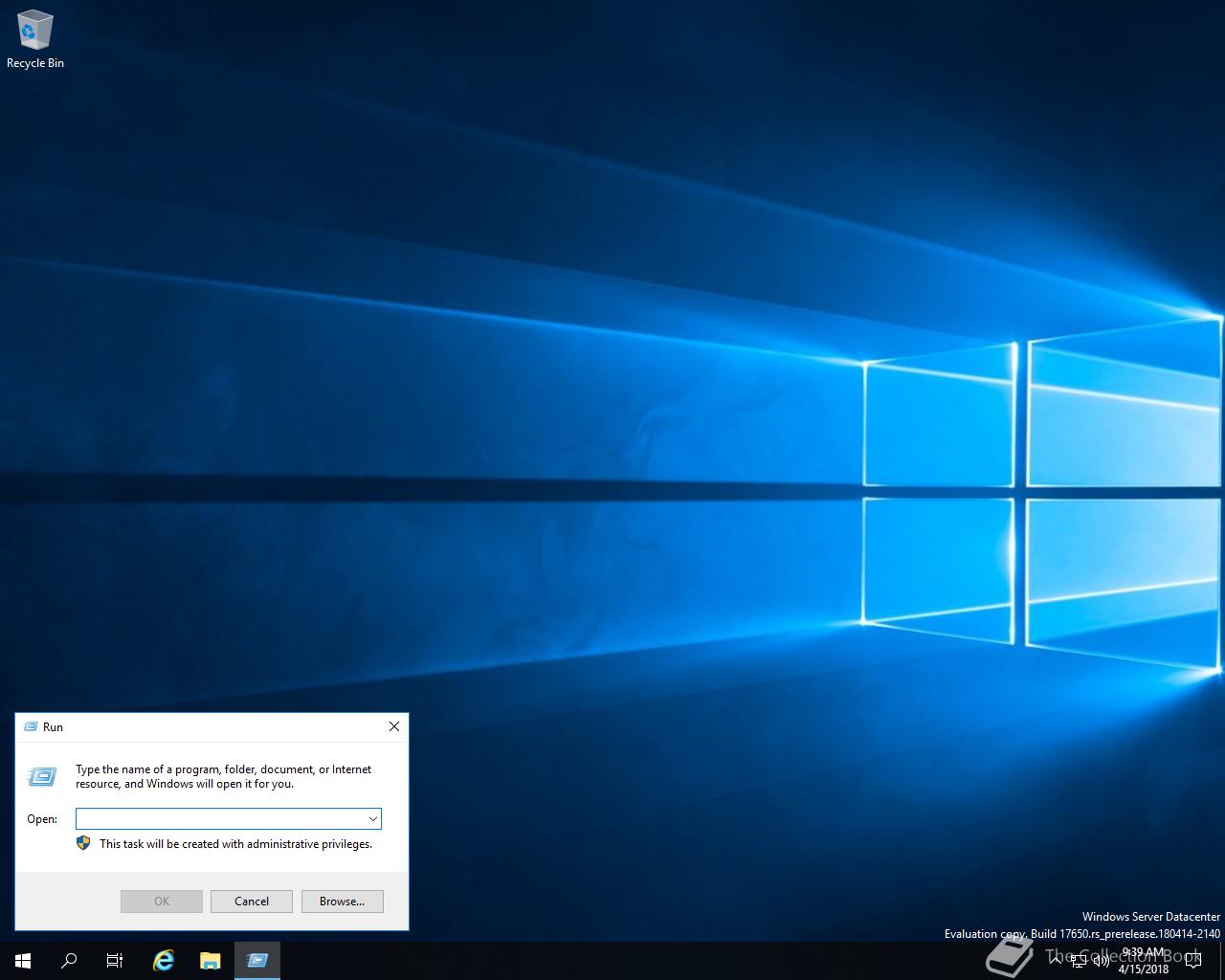This screenshot has width=1225, height=980.
Task: Open Task View from the taskbar
Action: (115, 961)
